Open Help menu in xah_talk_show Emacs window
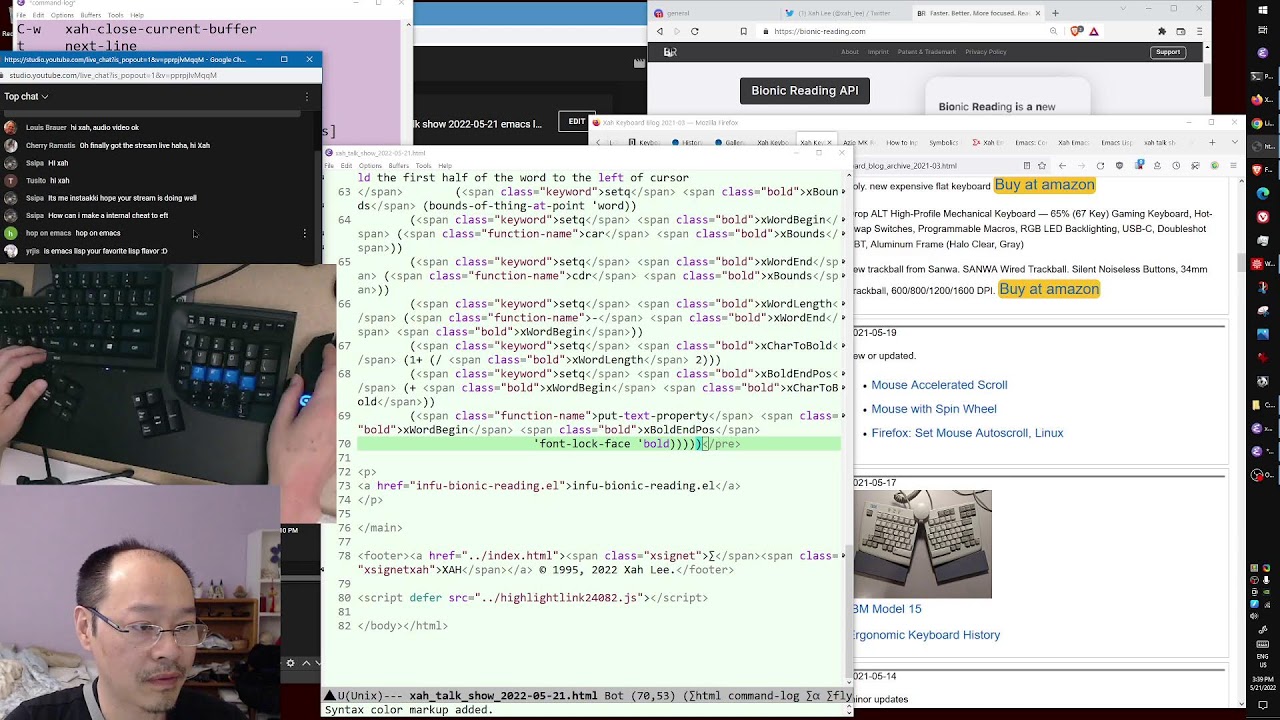The image size is (1280, 720). [x=445, y=165]
